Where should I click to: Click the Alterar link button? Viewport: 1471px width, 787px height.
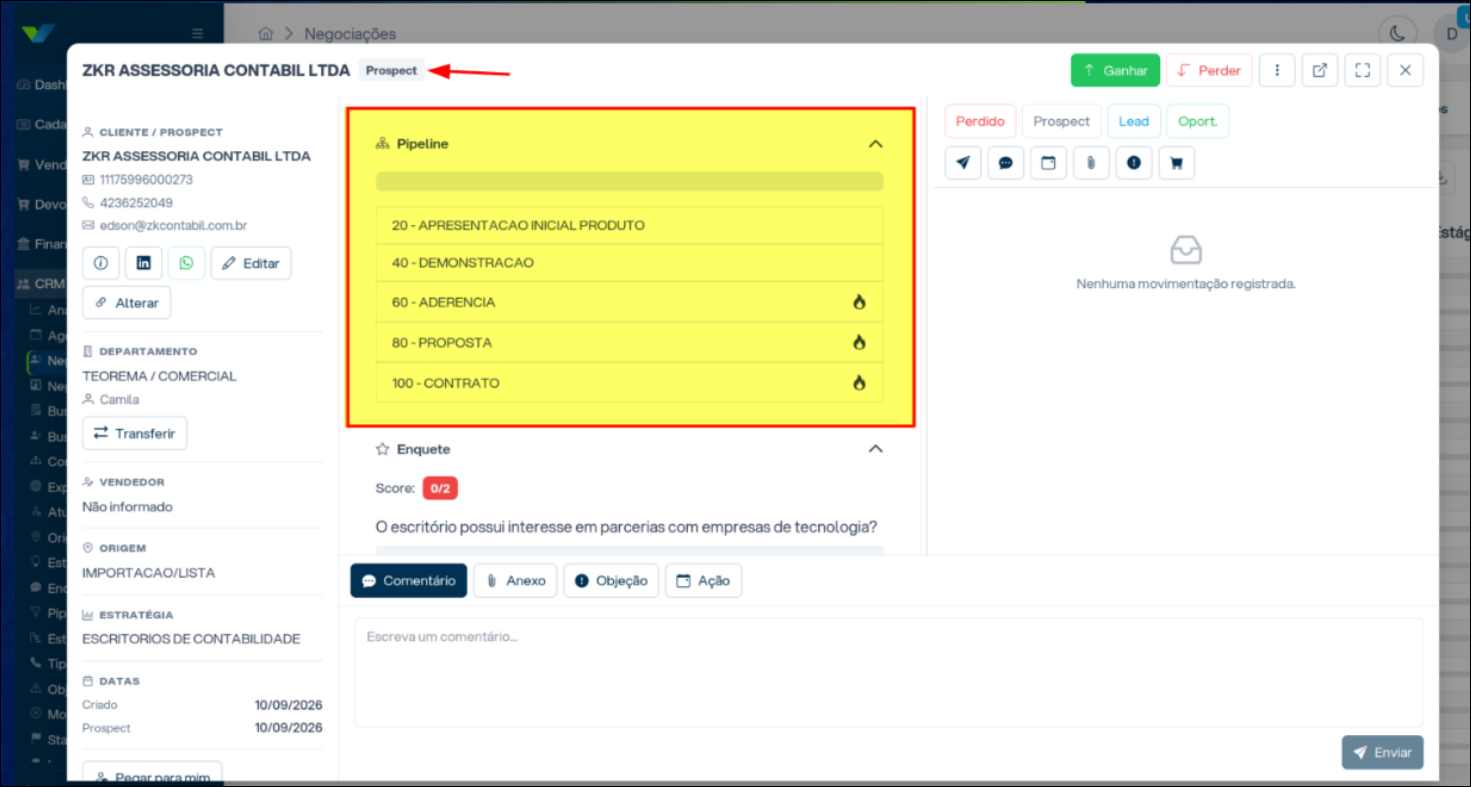click(127, 303)
